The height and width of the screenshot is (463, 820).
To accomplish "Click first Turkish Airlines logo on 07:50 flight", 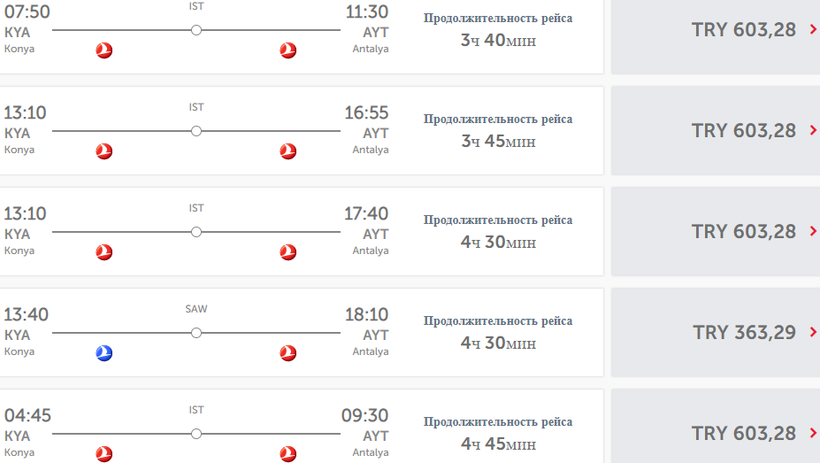I will [x=104, y=51].
